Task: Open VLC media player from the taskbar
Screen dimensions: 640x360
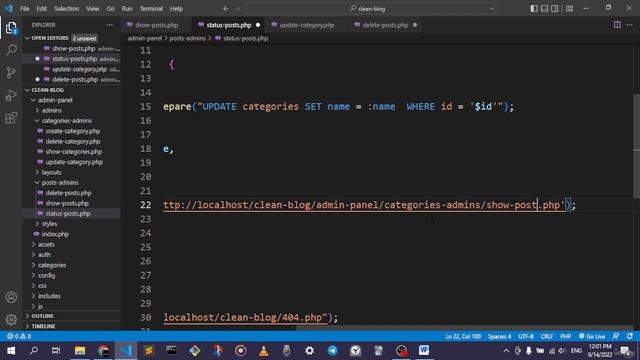Action: pos(264,351)
